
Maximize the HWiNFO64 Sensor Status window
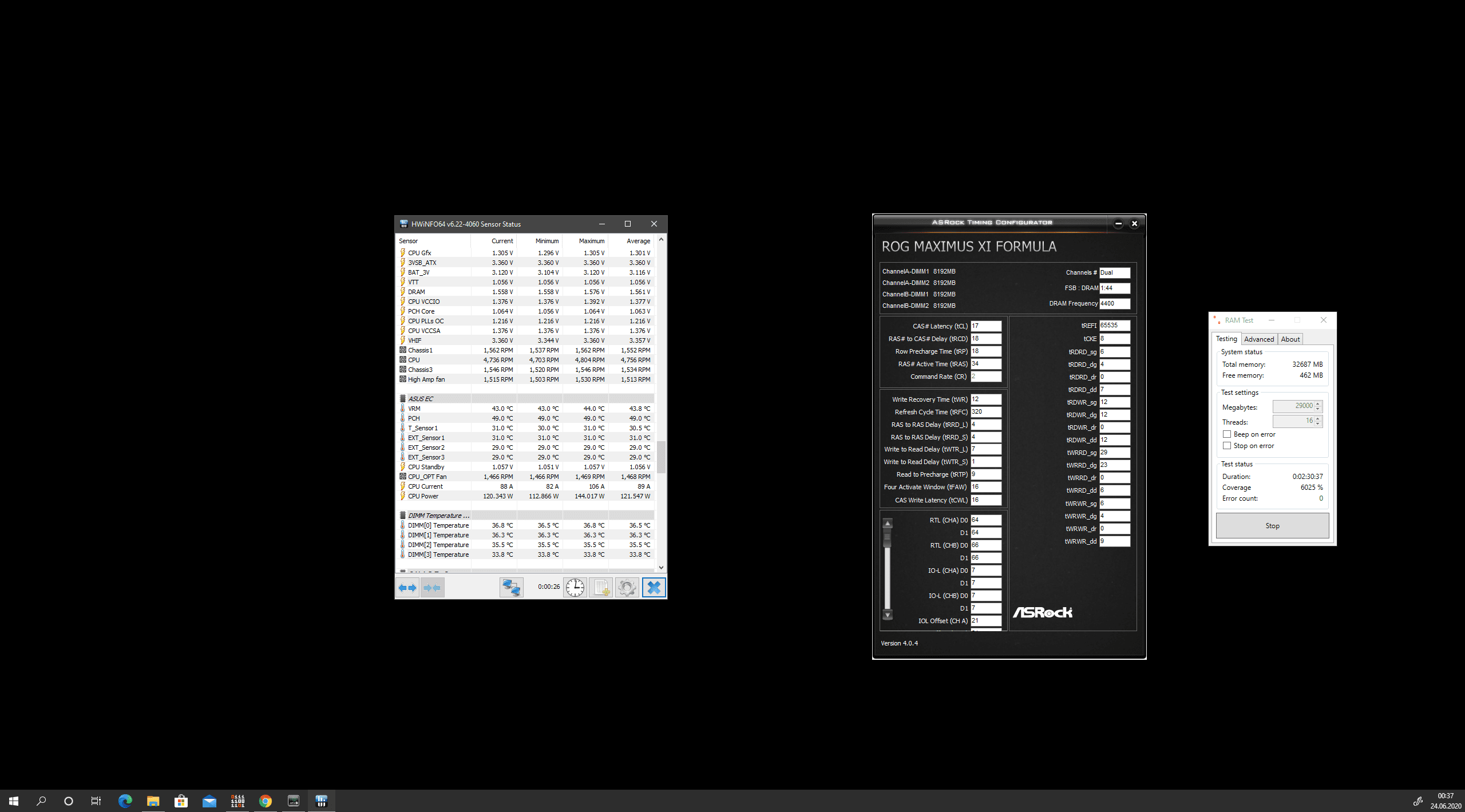(x=628, y=224)
